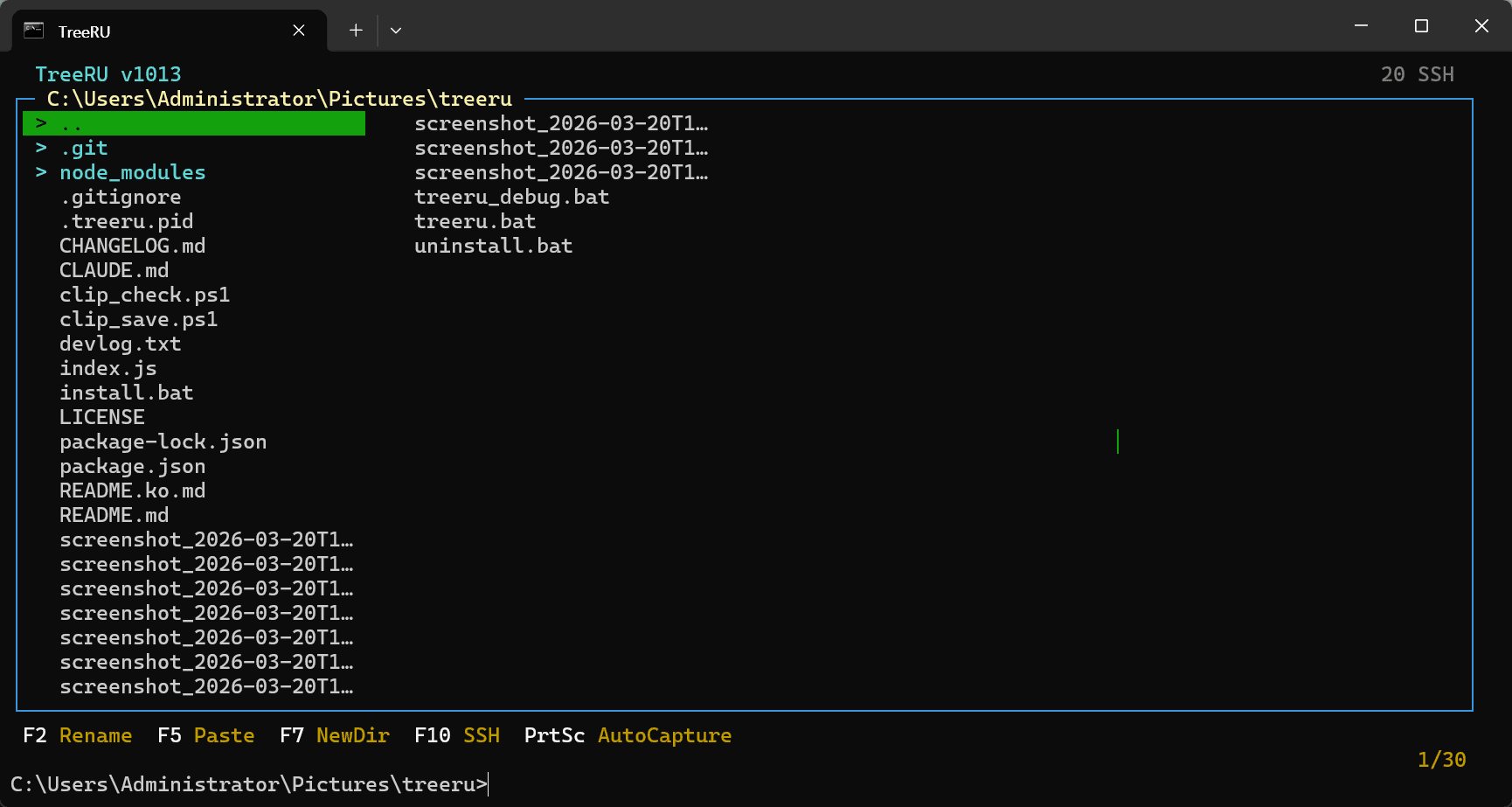Open the tab list dropdown chevron
The image size is (1512, 807).
(396, 30)
